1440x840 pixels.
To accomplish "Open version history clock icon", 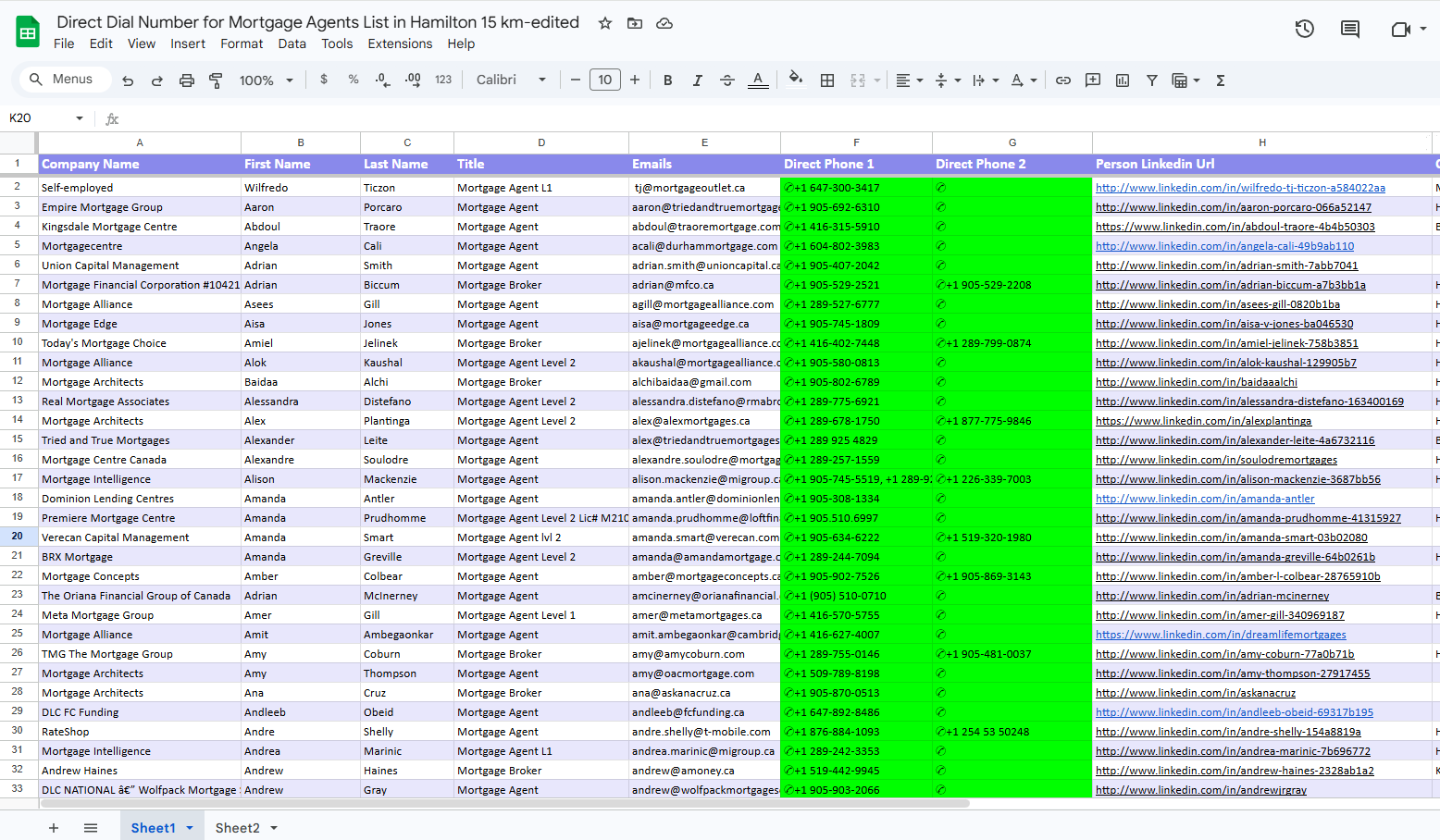I will pos(1305,29).
